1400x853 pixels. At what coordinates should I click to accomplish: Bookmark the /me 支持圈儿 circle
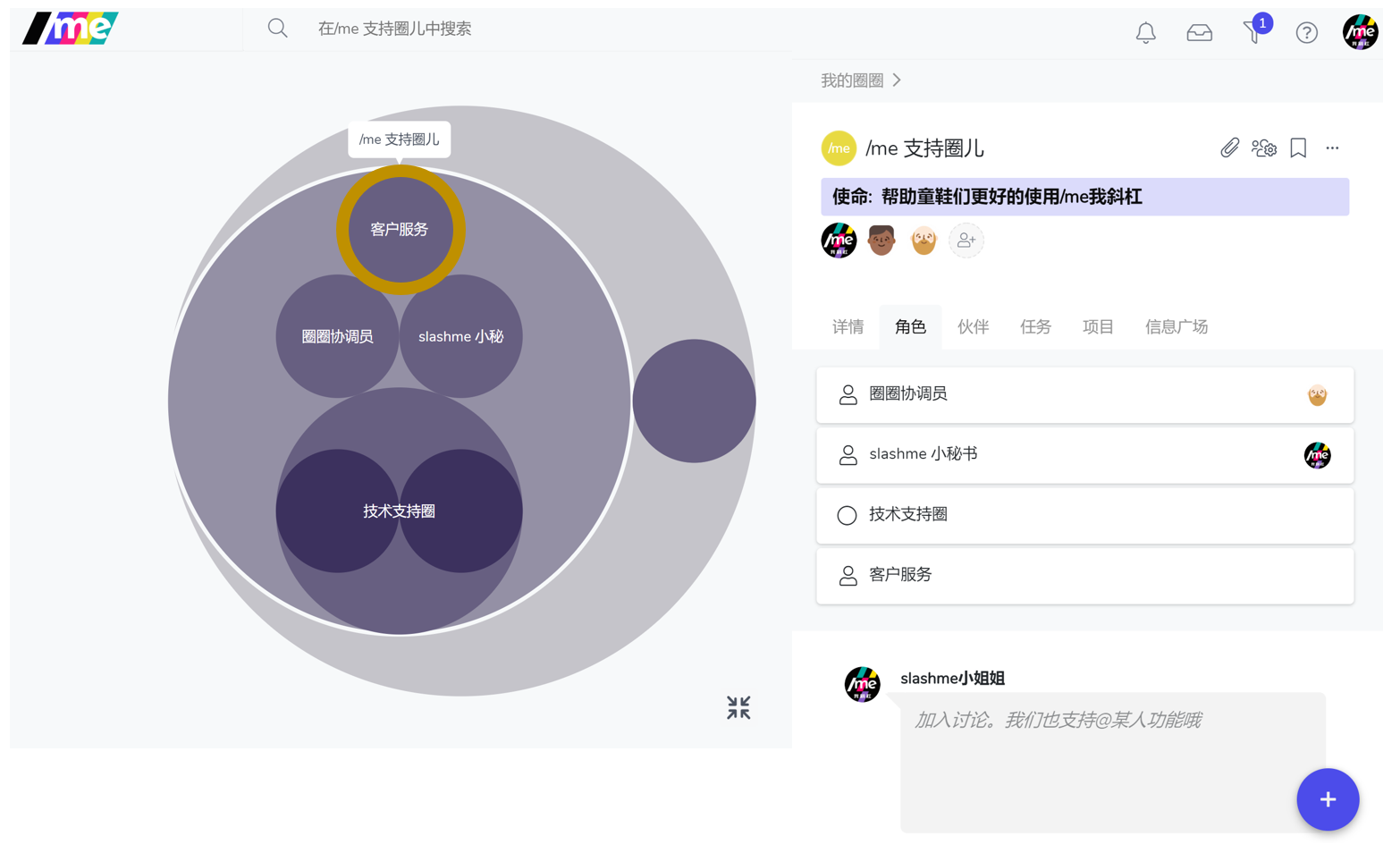(1298, 148)
